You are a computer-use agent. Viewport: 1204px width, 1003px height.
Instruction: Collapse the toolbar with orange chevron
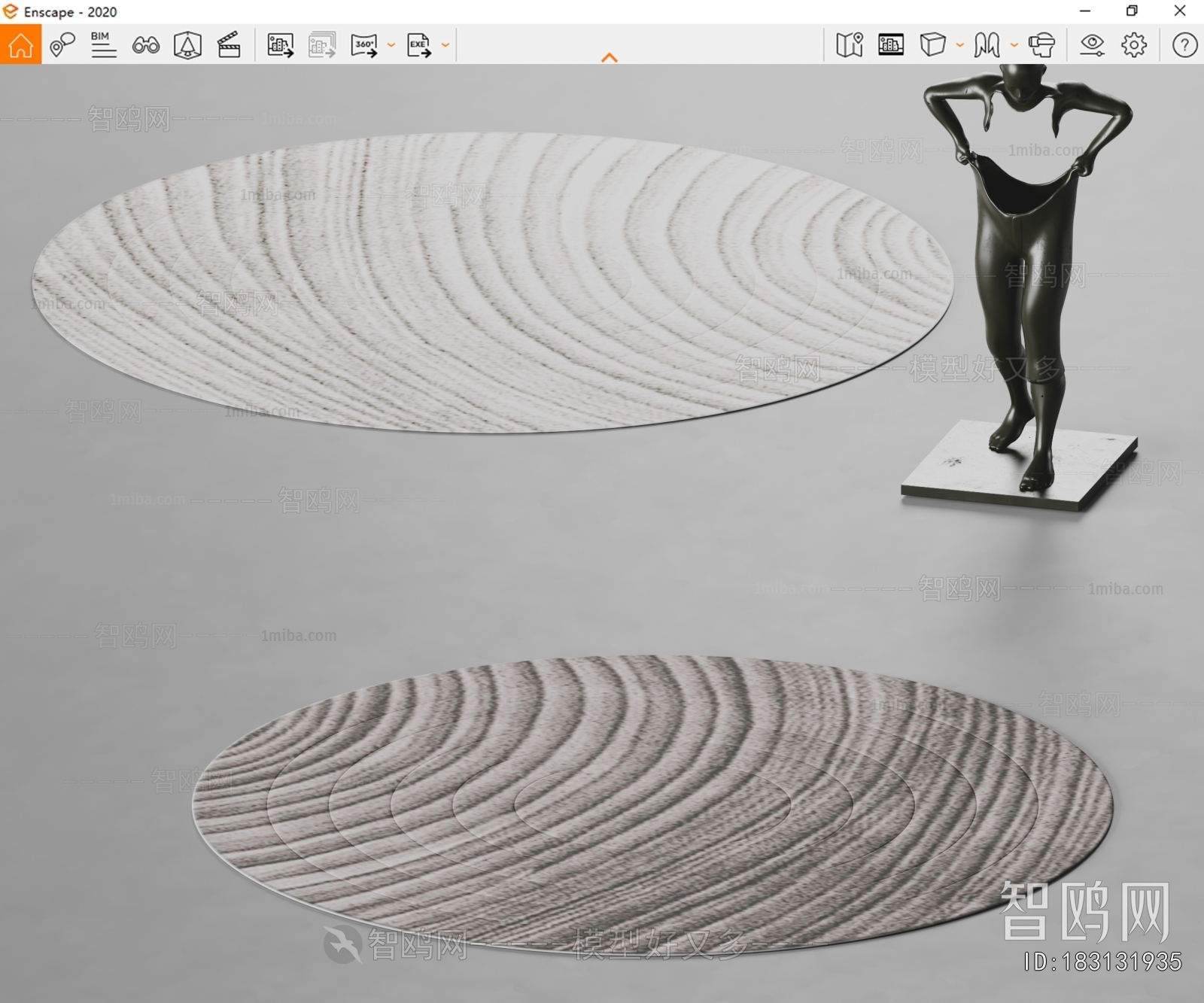[610, 57]
